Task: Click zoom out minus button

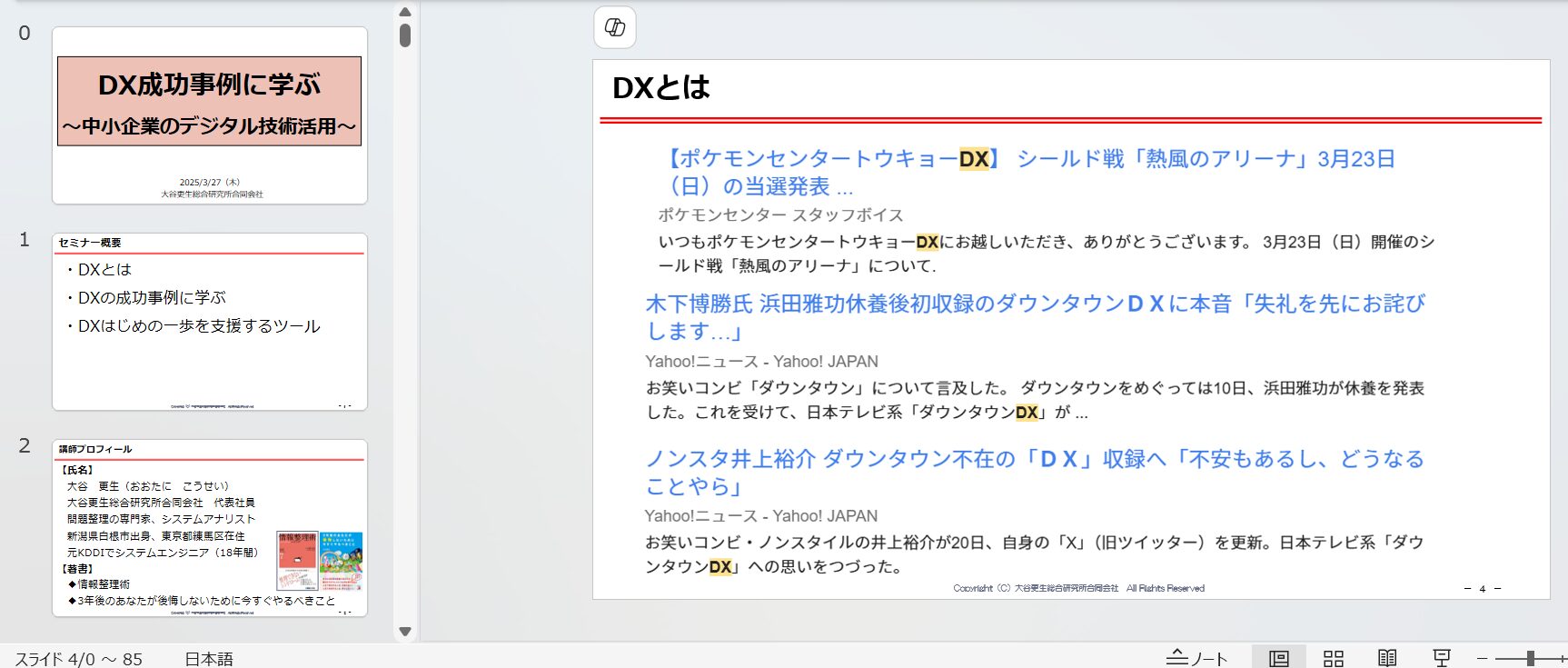Action: [1482, 658]
